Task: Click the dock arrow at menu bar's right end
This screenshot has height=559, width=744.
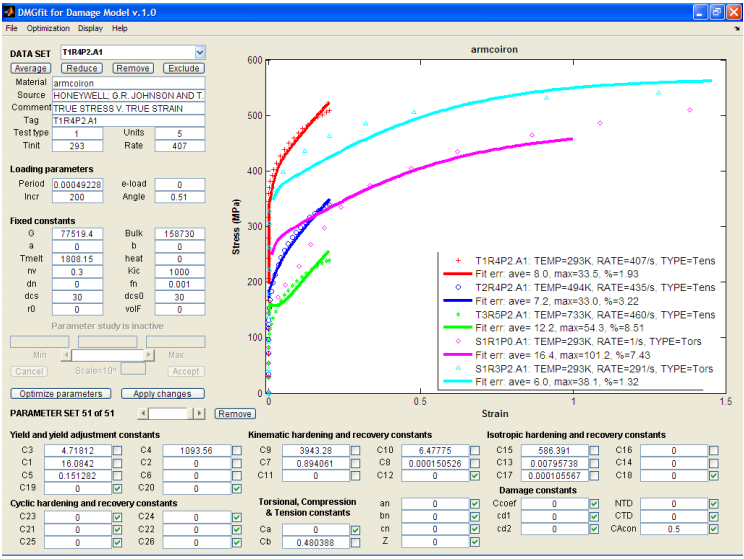Action: pos(736,29)
